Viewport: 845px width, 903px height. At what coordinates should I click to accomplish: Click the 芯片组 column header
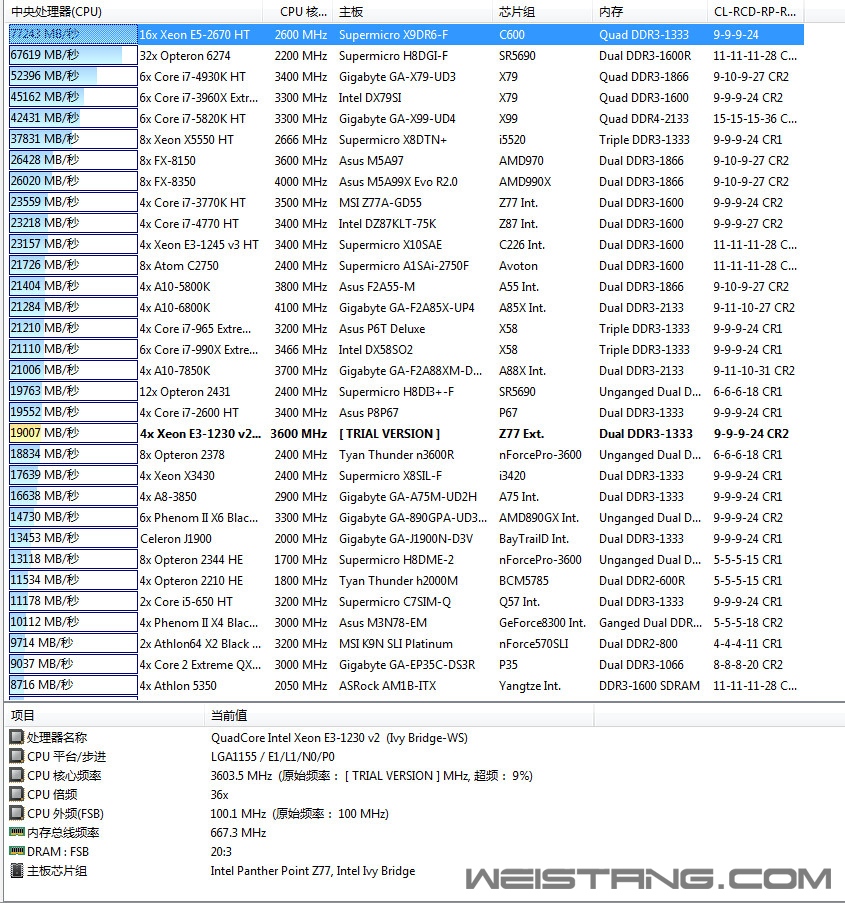(x=517, y=12)
